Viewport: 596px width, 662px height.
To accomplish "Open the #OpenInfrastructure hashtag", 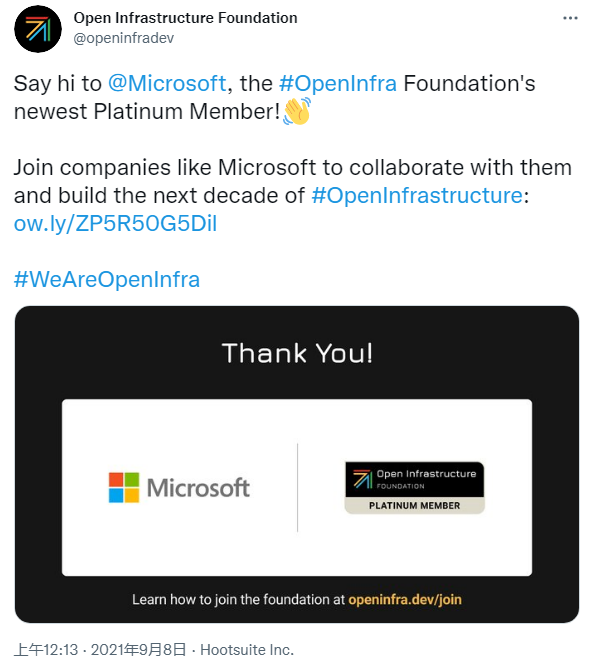I will (x=417, y=195).
